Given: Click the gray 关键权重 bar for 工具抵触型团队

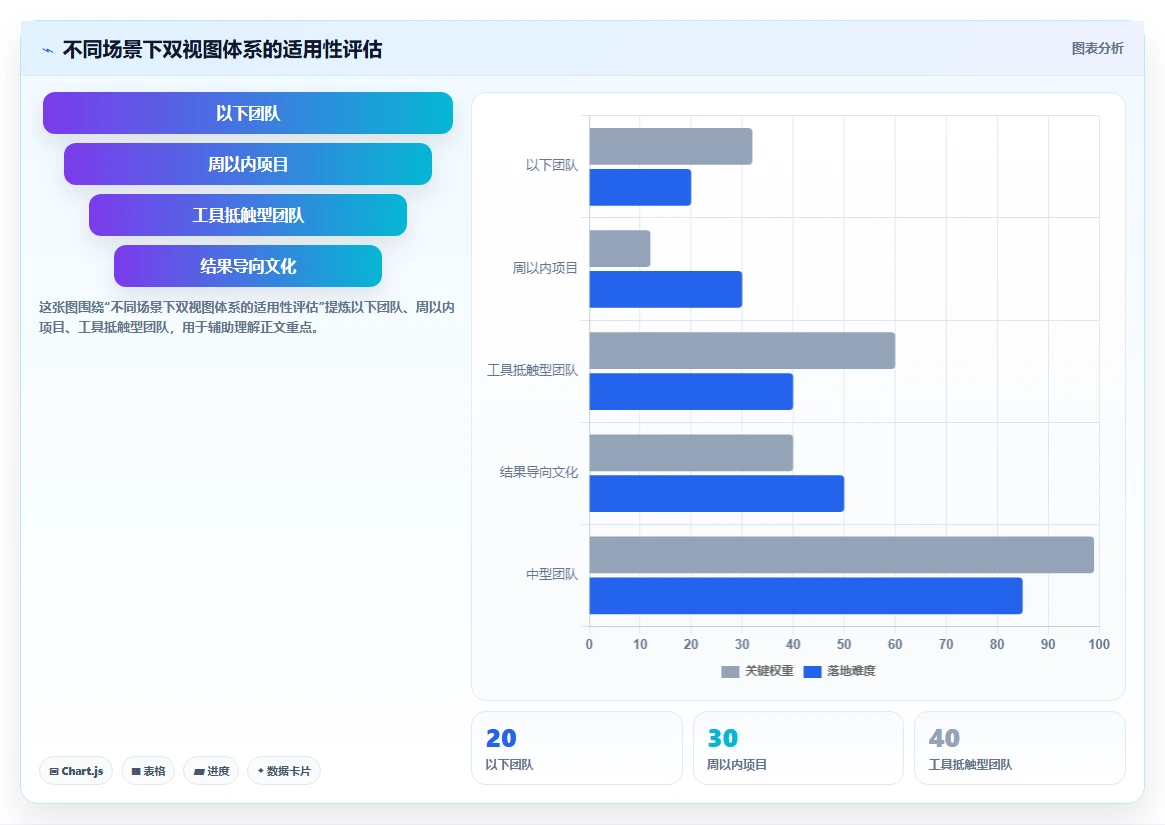Looking at the screenshot, I should [742, 350].
